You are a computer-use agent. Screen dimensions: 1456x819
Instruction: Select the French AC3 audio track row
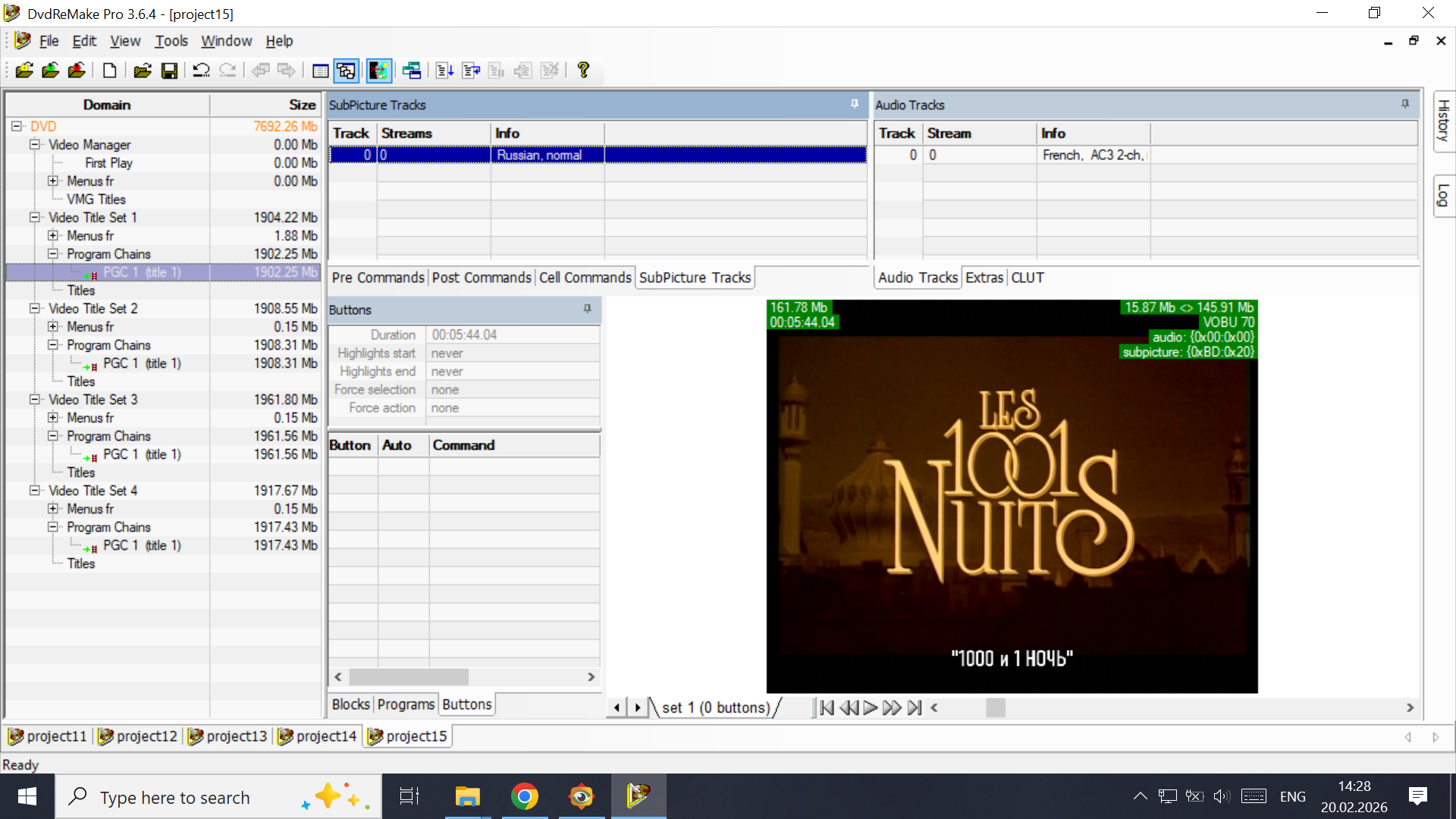coord(1092,155)
